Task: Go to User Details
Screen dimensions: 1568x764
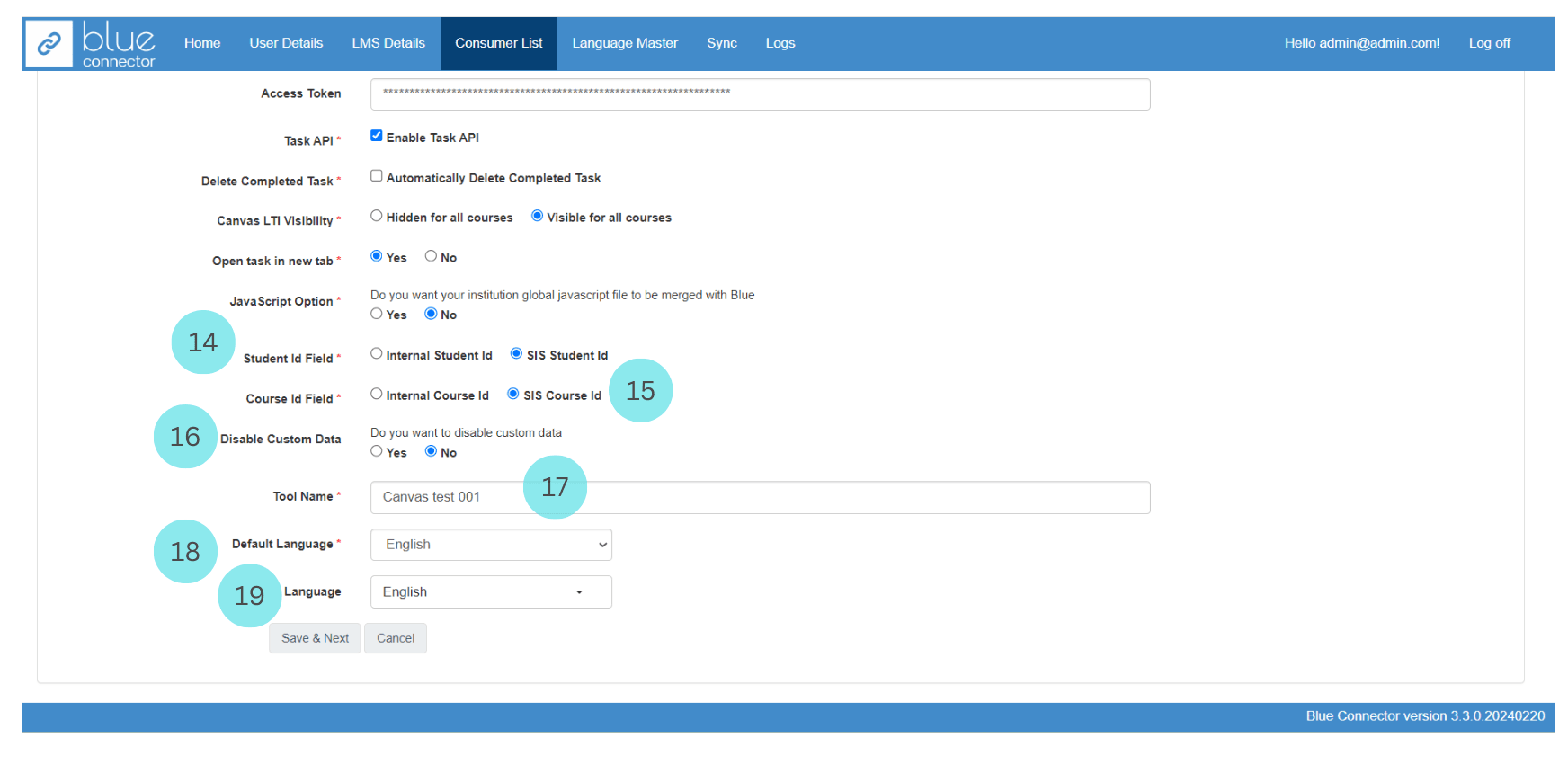Action: coord(286,43)
